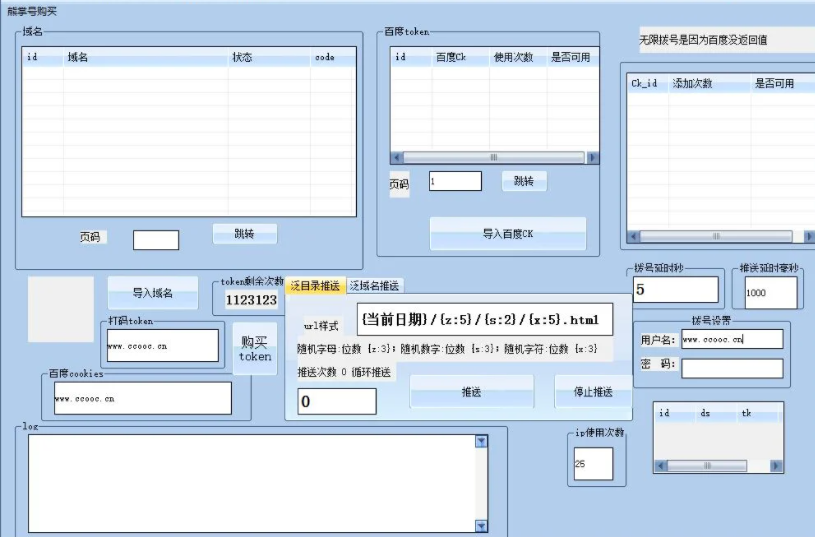This screenshot has width=815, height=537.
Task: Click right scroll arrow of 百度token table
Action: pos(593,158)
